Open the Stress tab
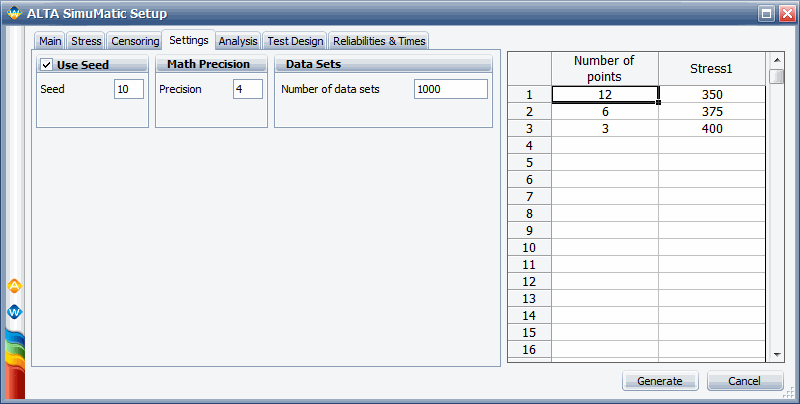800x404 pixels. click(x=86, y=41)
